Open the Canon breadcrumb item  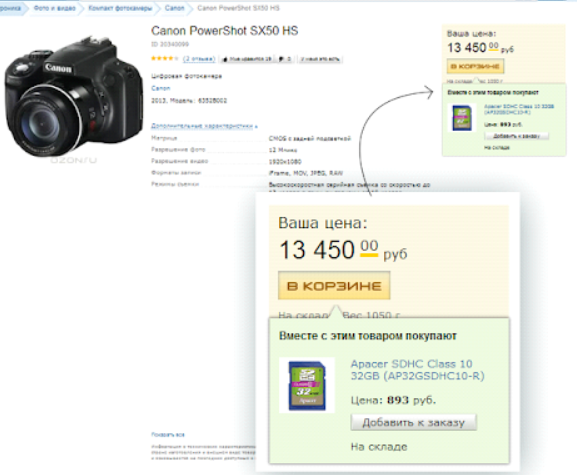174,8
